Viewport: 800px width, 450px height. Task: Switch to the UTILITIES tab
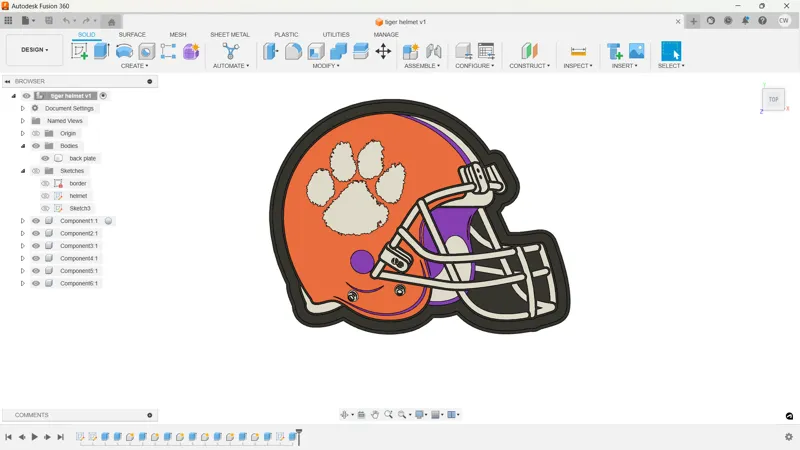tap(336, 34)
